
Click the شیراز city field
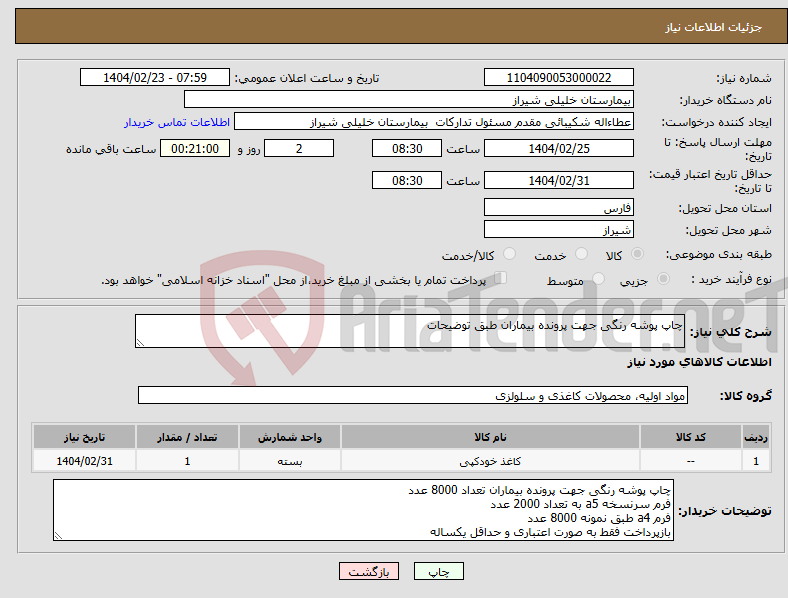tap(558, 229)
